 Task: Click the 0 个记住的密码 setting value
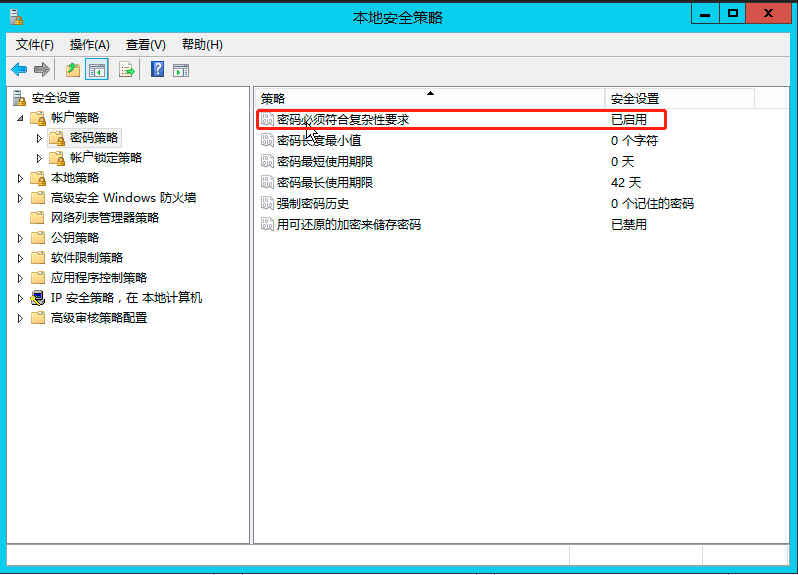[652, 204]
